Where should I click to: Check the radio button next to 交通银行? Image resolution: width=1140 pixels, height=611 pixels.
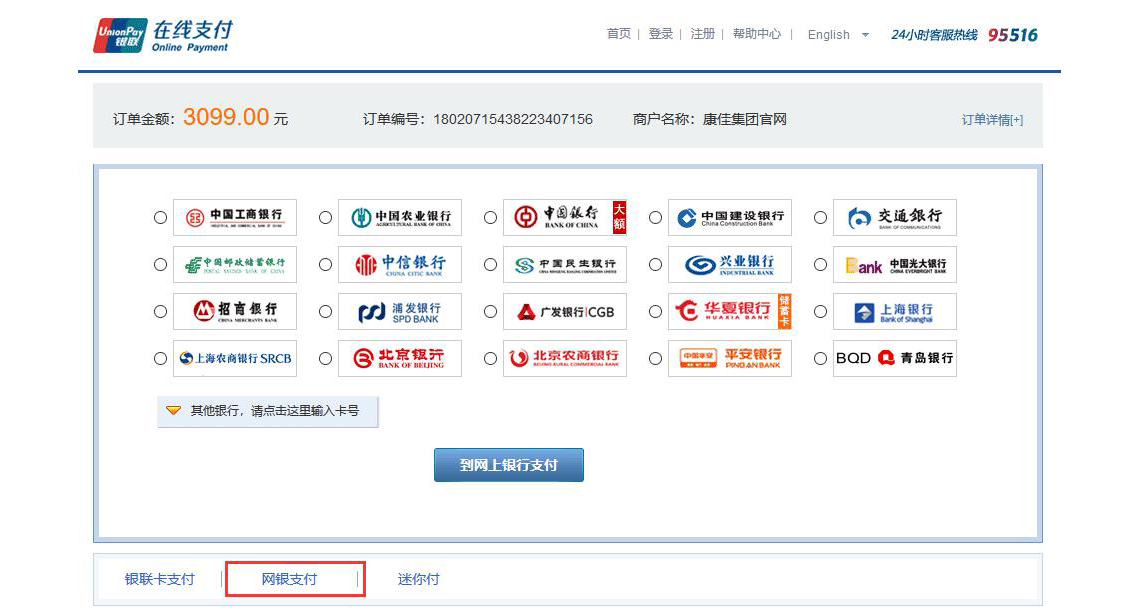click(821, 217)
